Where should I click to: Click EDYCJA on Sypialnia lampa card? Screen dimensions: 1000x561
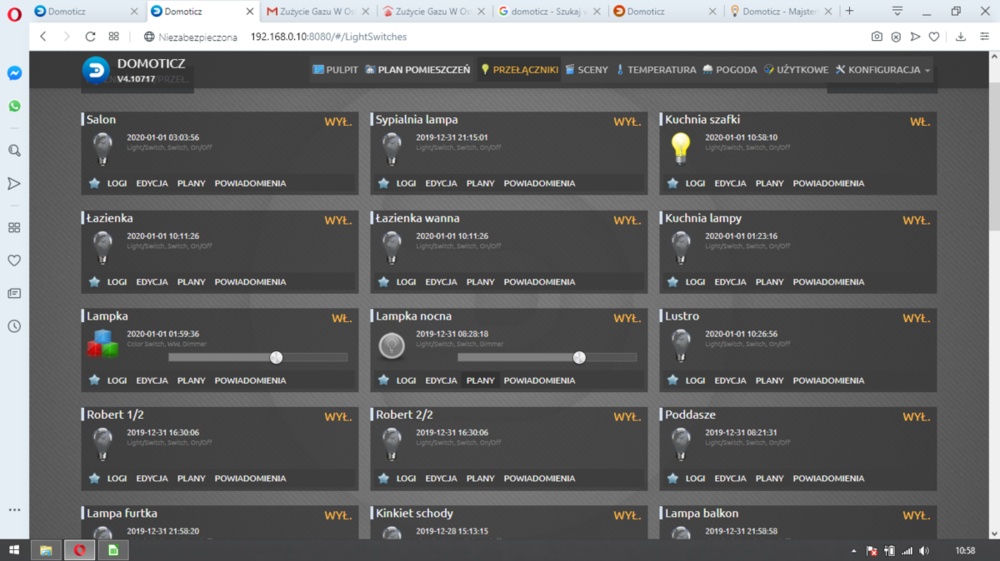pyautogui.click(x=441, y=184)
